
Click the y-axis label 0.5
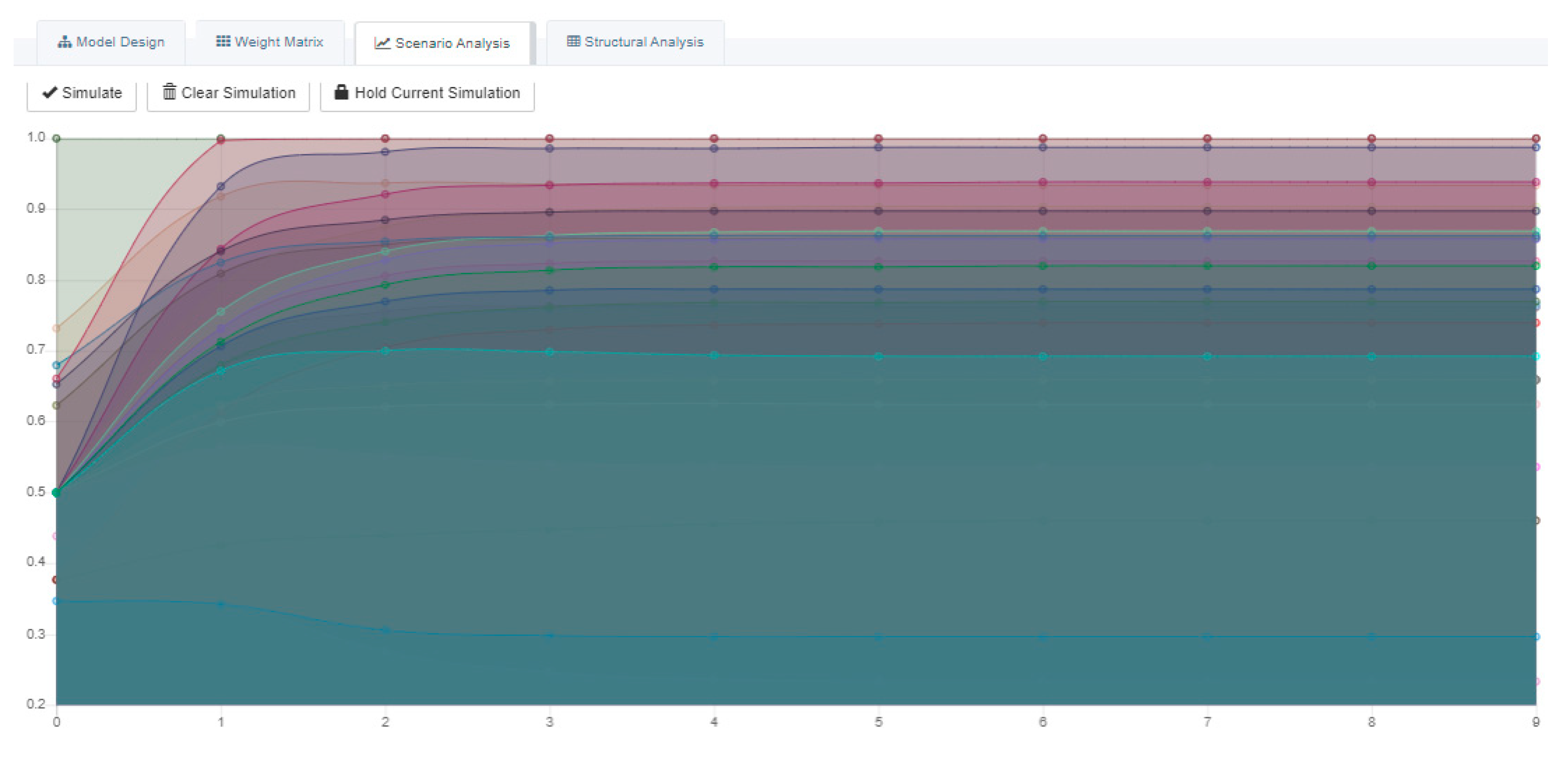click(x=35, y=492)
